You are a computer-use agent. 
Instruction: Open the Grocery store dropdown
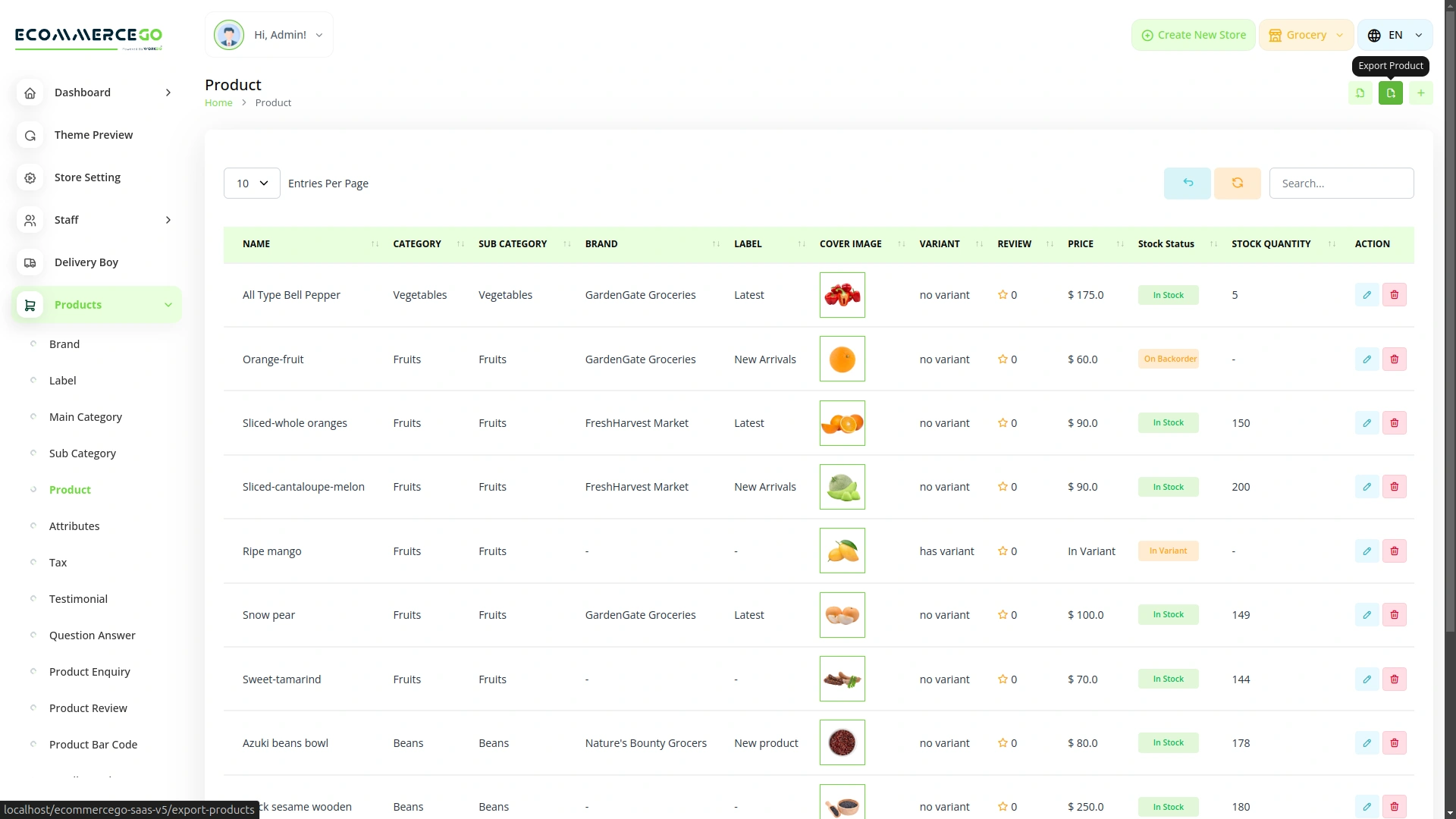[x=1306, y=35]
